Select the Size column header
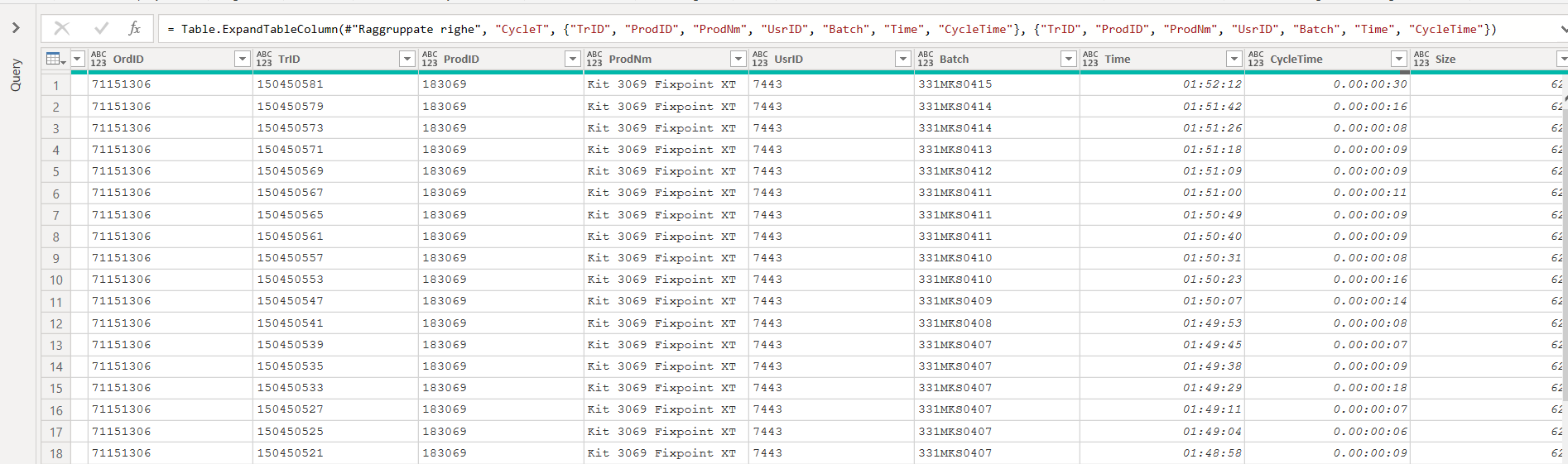Image resolution: width=1568 pixels, height=464 pixels. pyautogui.click(x=1489, y=59)
